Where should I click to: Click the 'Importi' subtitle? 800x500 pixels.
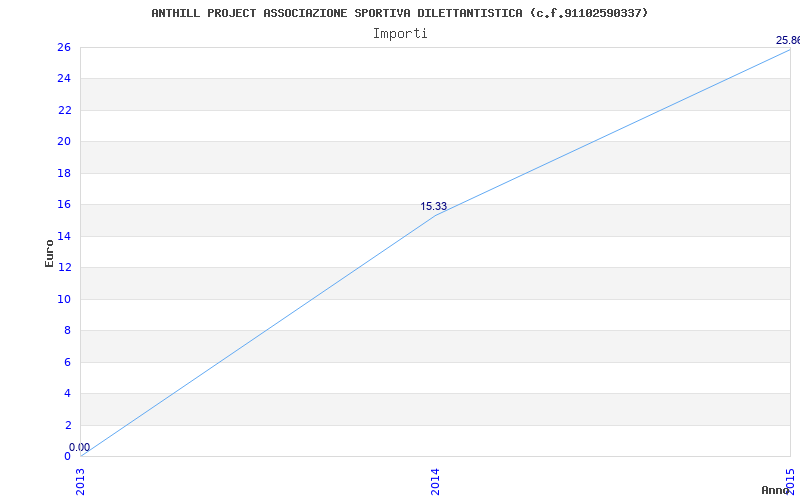400,34
